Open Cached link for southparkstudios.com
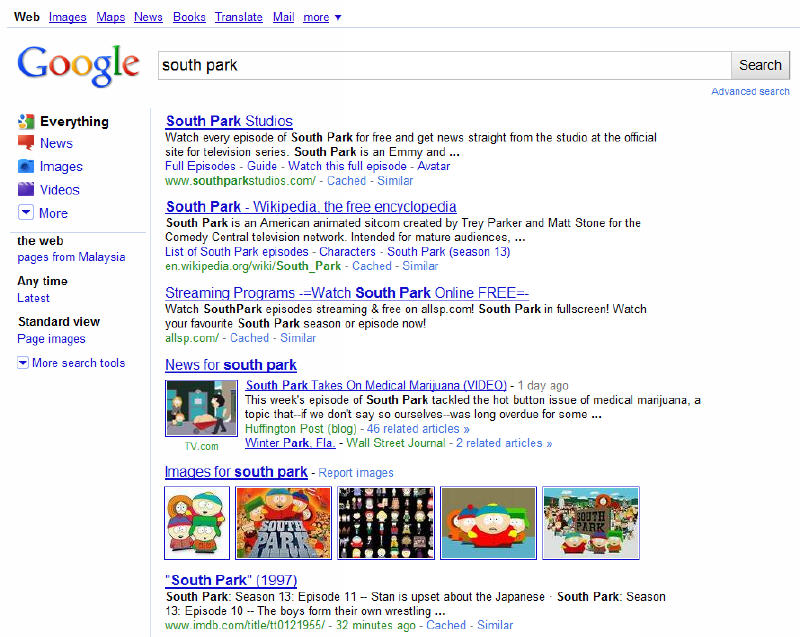 coord(346,181)
